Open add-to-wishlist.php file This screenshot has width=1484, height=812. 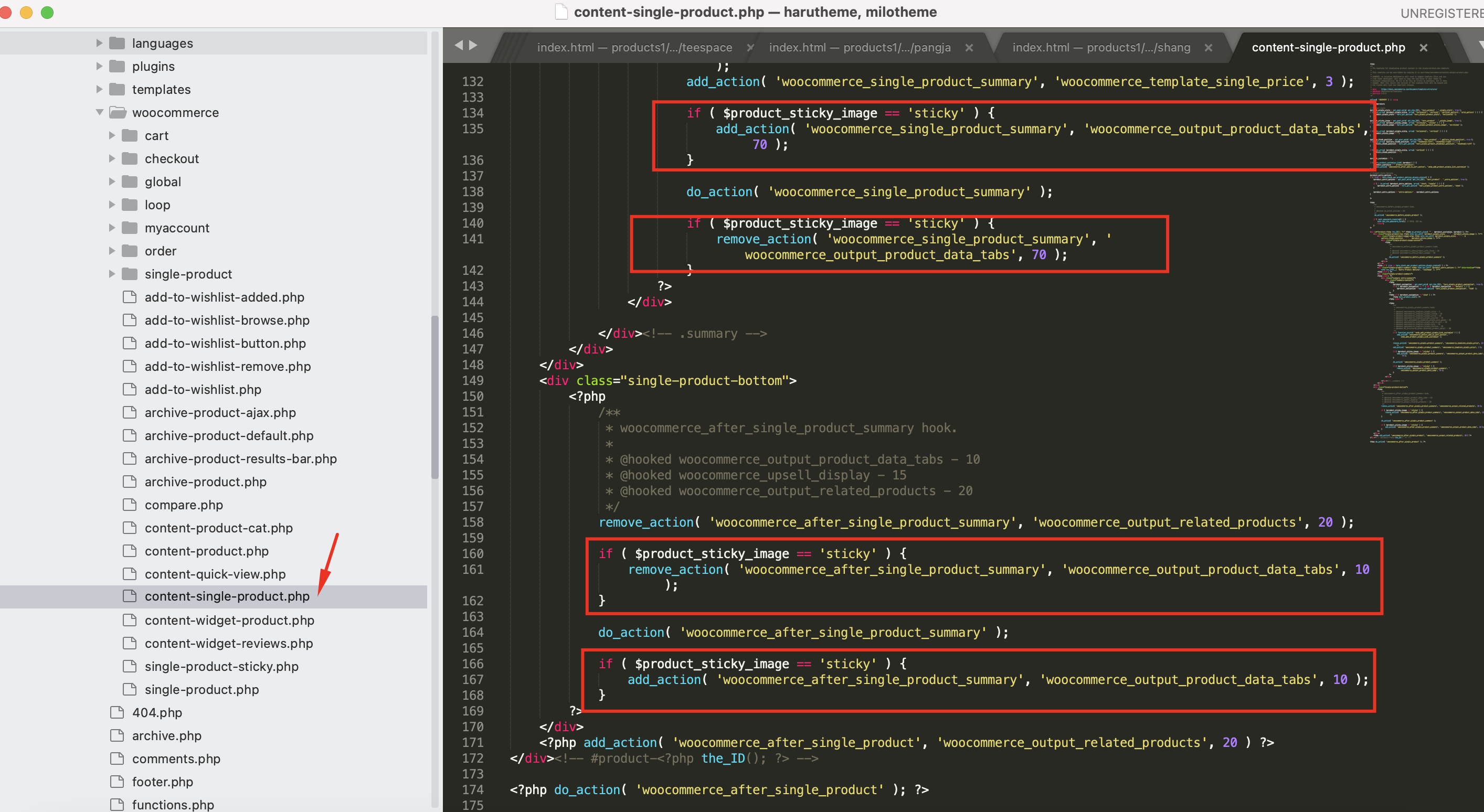(203, 389)
